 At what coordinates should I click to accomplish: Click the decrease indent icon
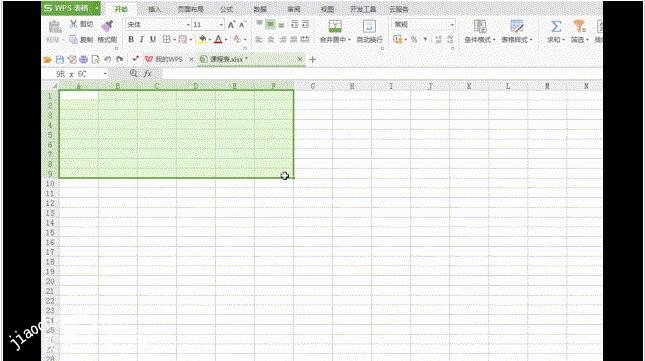coord(295,24)
